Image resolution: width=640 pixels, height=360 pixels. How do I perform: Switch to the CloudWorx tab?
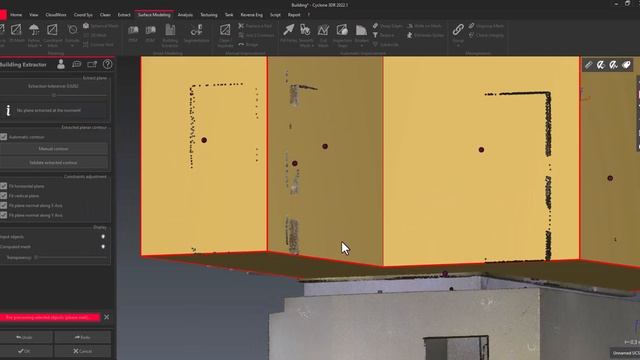pyautogui.click(x=56, y=15)
